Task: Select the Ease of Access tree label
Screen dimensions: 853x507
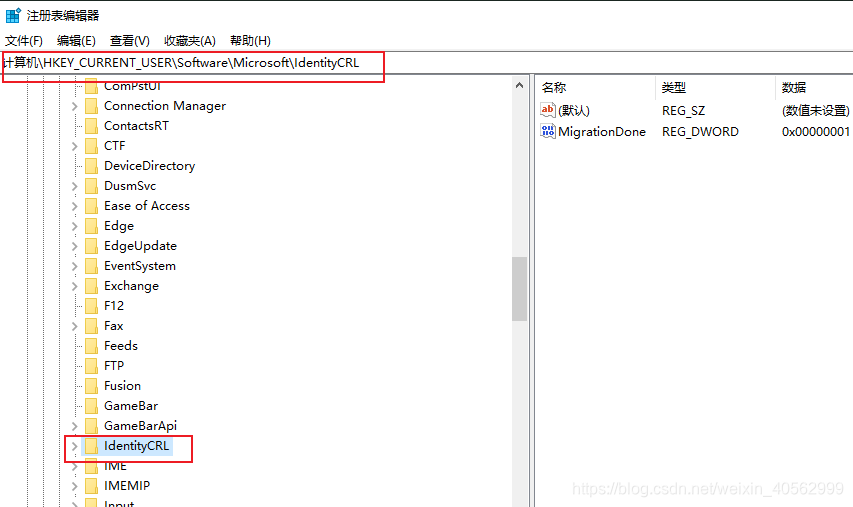Action: (147, 206)
